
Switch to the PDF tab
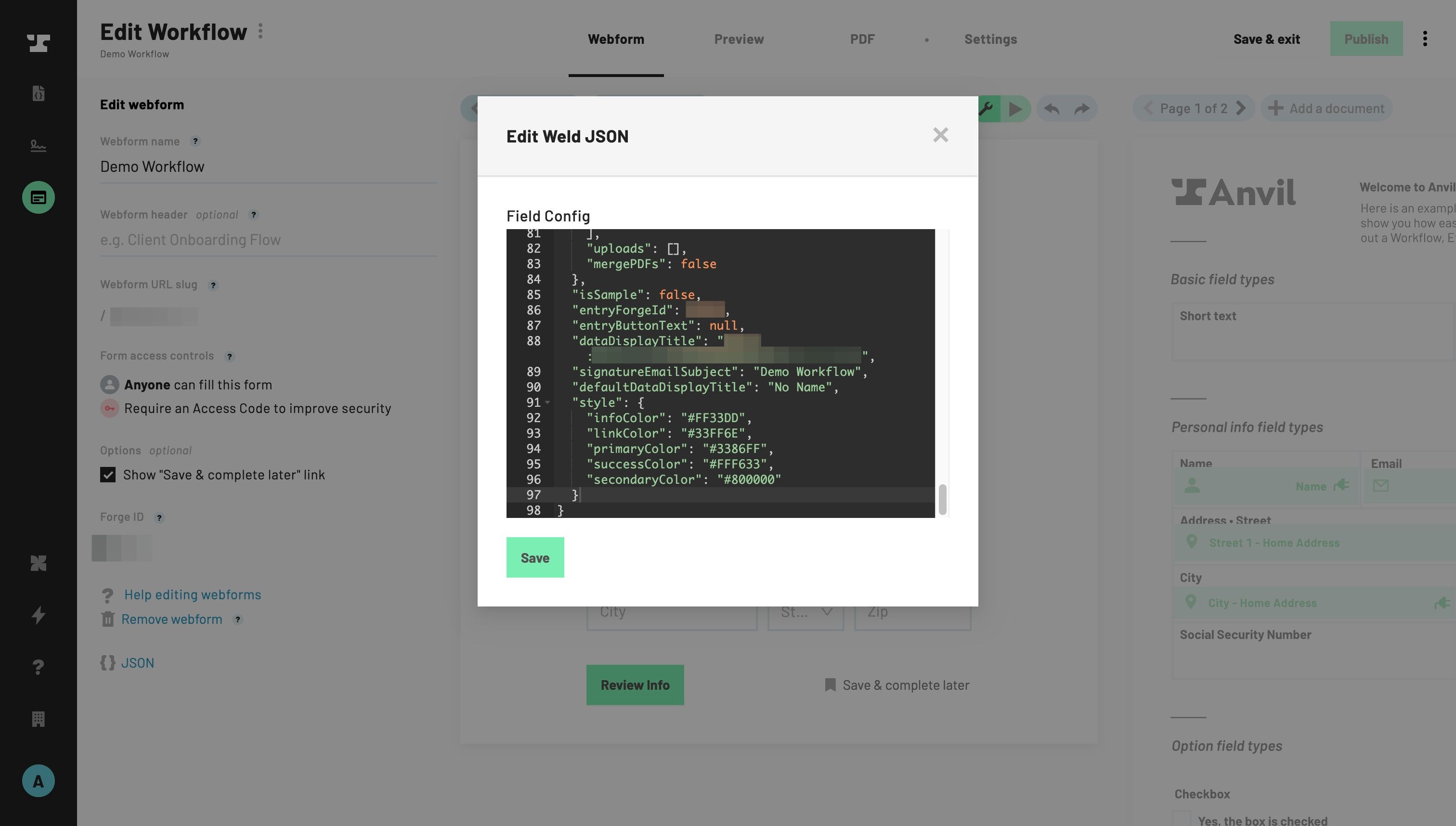pyautogui.click(x=862, y=39)
